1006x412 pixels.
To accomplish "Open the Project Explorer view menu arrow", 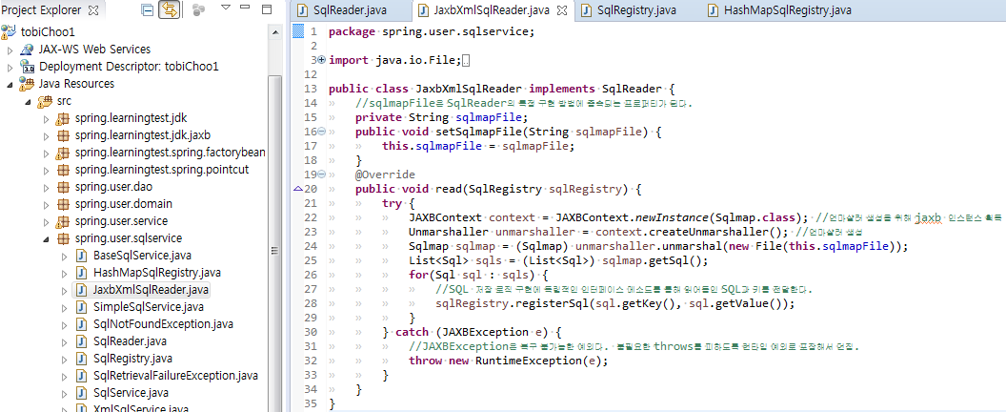I will pyautogui.click(x=225, y=8).
